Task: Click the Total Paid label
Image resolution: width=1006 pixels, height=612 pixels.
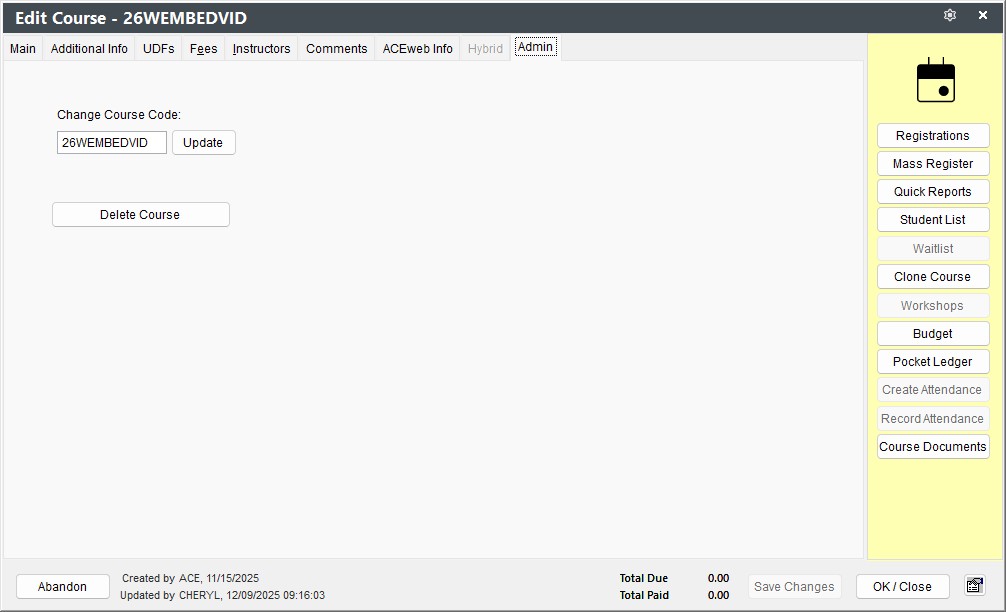Action: coord(644,595)
